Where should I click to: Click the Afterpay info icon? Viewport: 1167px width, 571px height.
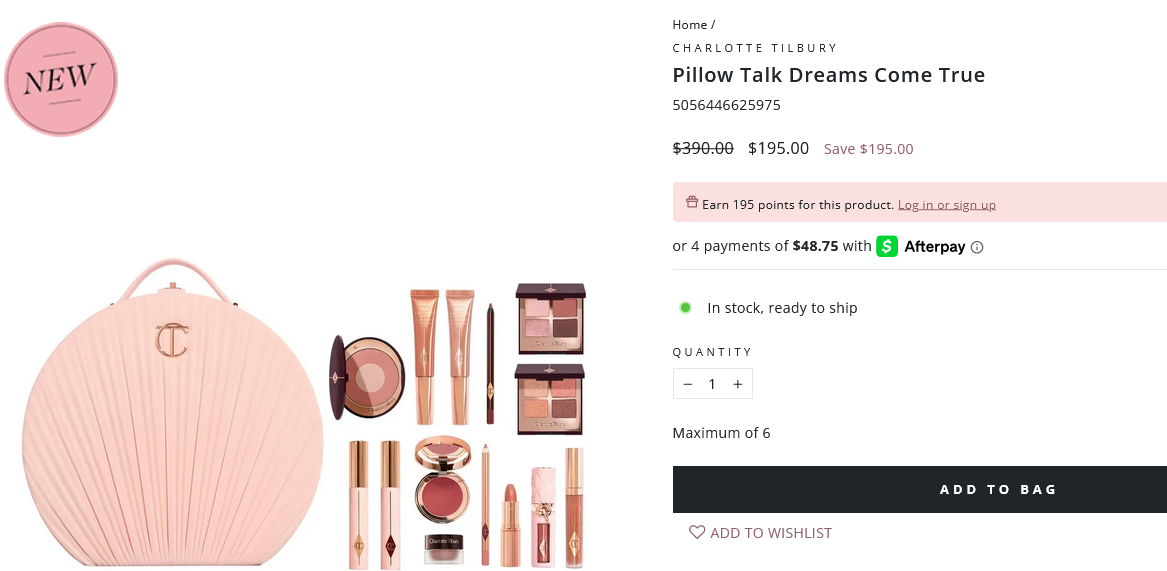pyautogui.click(x=977, y=247)
